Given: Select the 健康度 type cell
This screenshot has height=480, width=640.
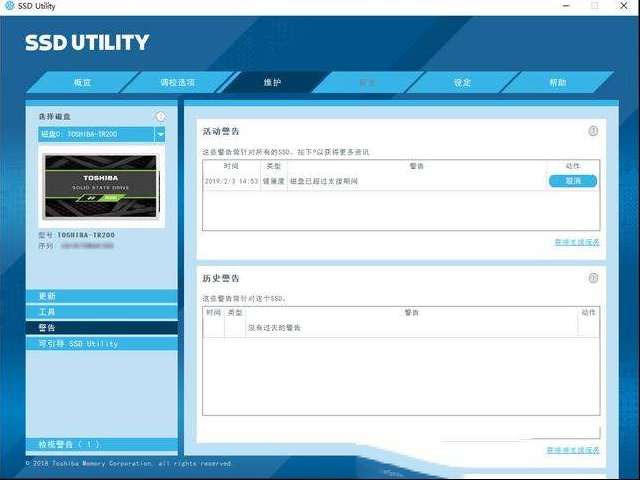Looking at the screenshot, I should 274,181.
